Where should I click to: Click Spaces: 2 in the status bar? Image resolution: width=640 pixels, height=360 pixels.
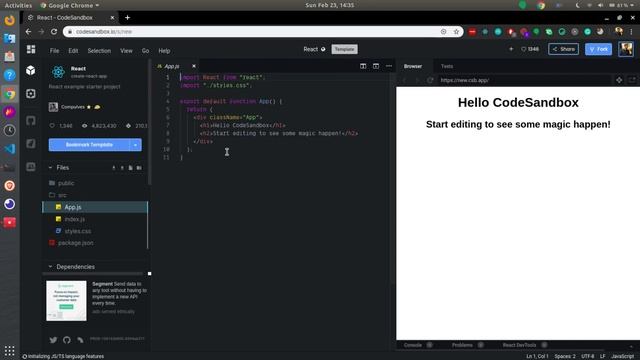click(x=564, y=356)
